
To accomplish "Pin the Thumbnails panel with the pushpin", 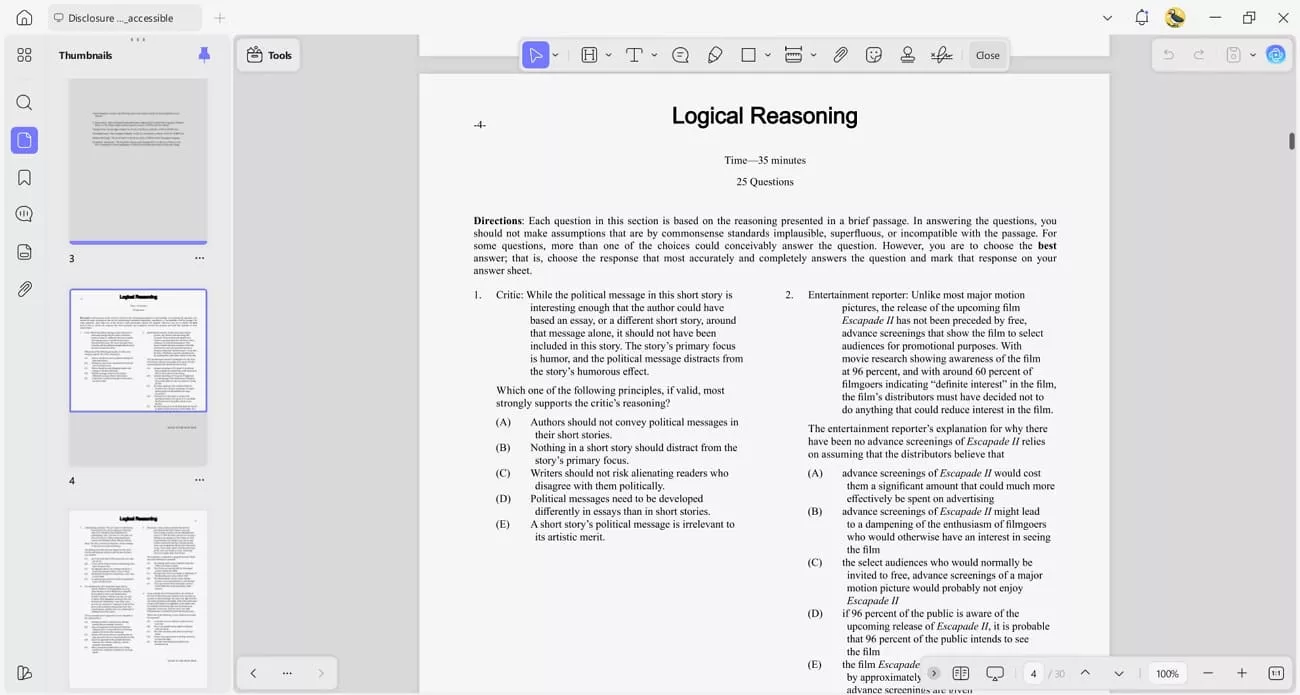I will click(x=204, y=55).
